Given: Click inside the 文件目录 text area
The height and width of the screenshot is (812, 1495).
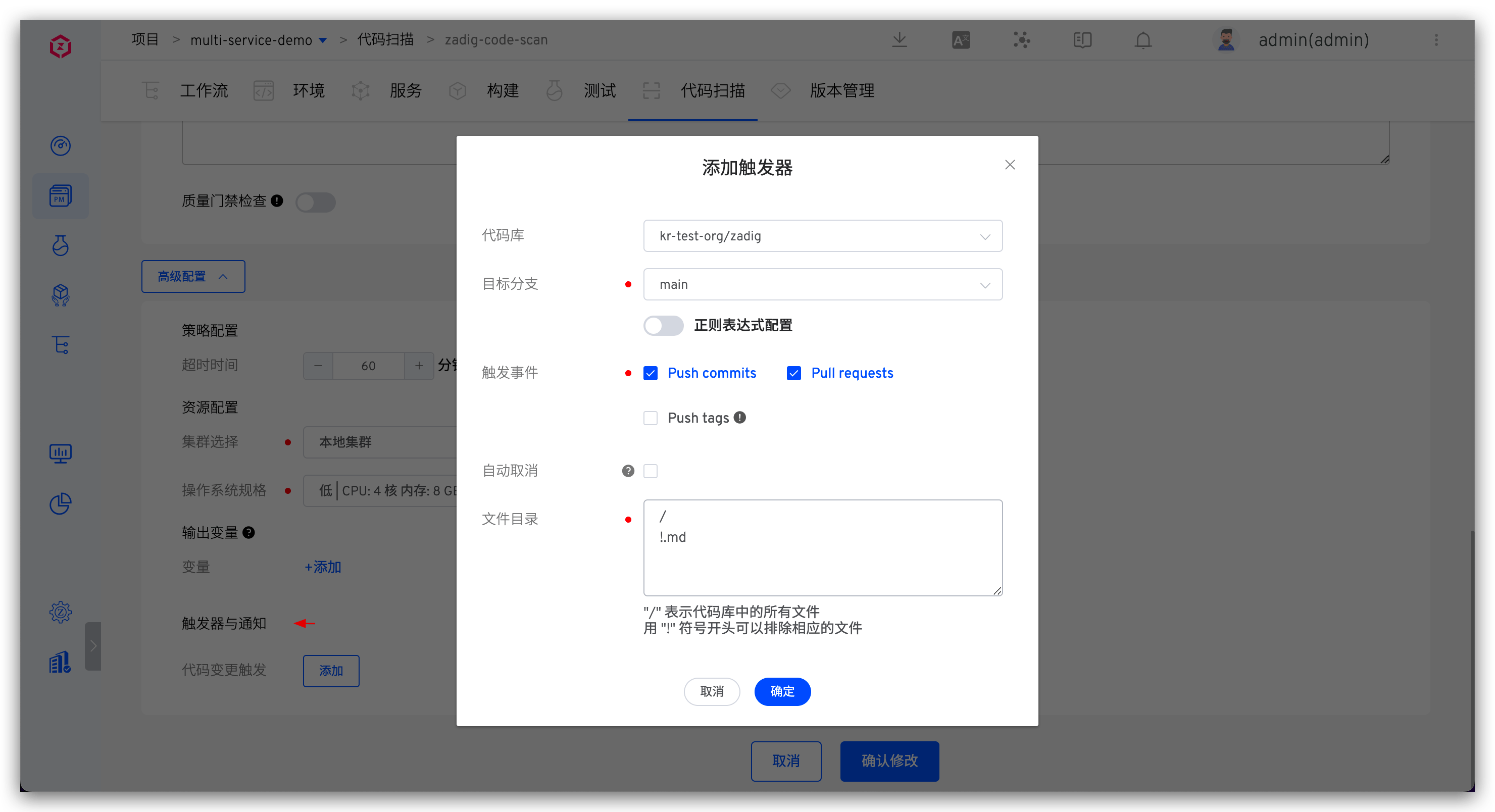Looking at the screenshot, I should [x=822, y=548].
